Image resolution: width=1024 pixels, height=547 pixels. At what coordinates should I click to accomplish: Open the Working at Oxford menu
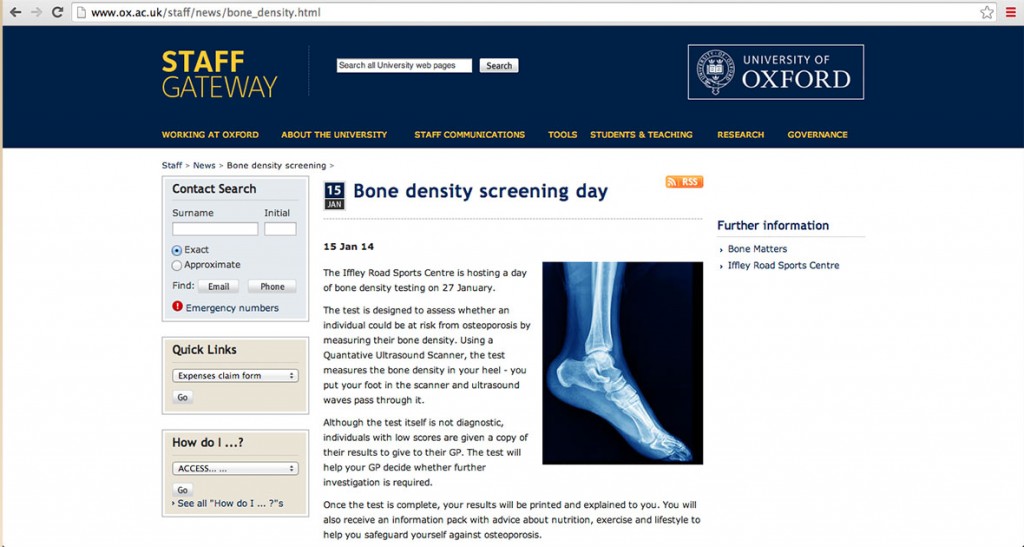click(210, 135)
